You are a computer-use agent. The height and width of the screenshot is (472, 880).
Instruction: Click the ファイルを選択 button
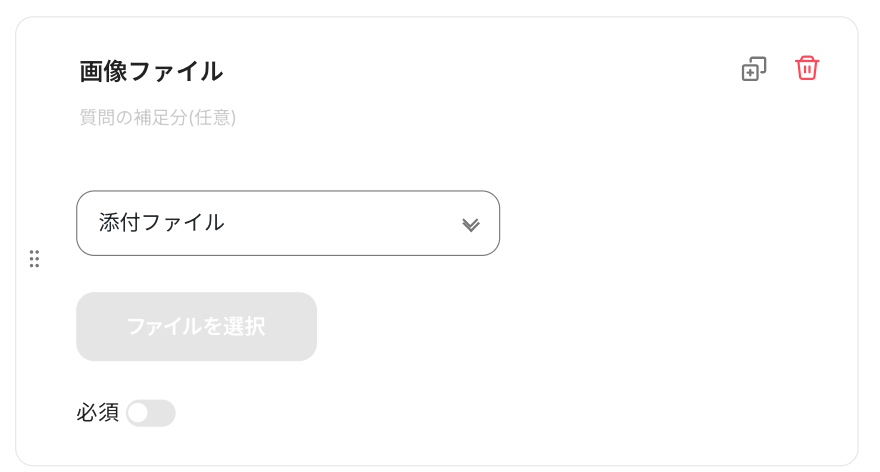point(196,327)
